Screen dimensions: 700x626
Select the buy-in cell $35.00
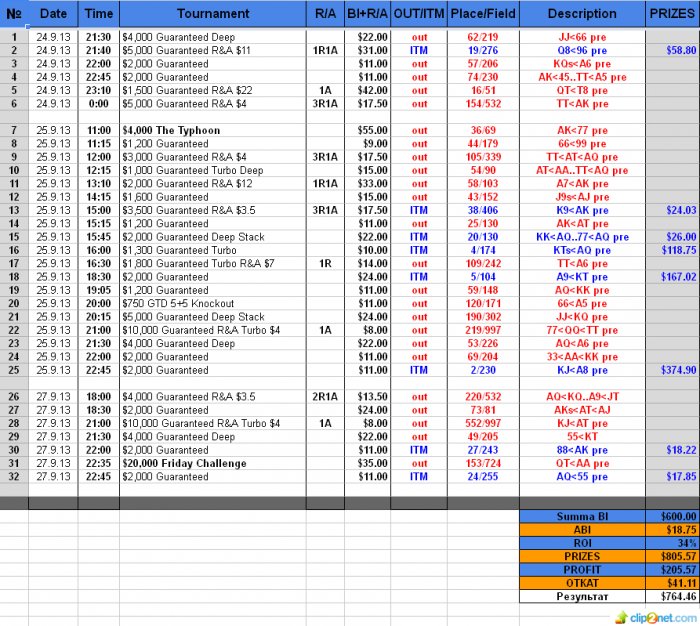[x=367, y=463]
